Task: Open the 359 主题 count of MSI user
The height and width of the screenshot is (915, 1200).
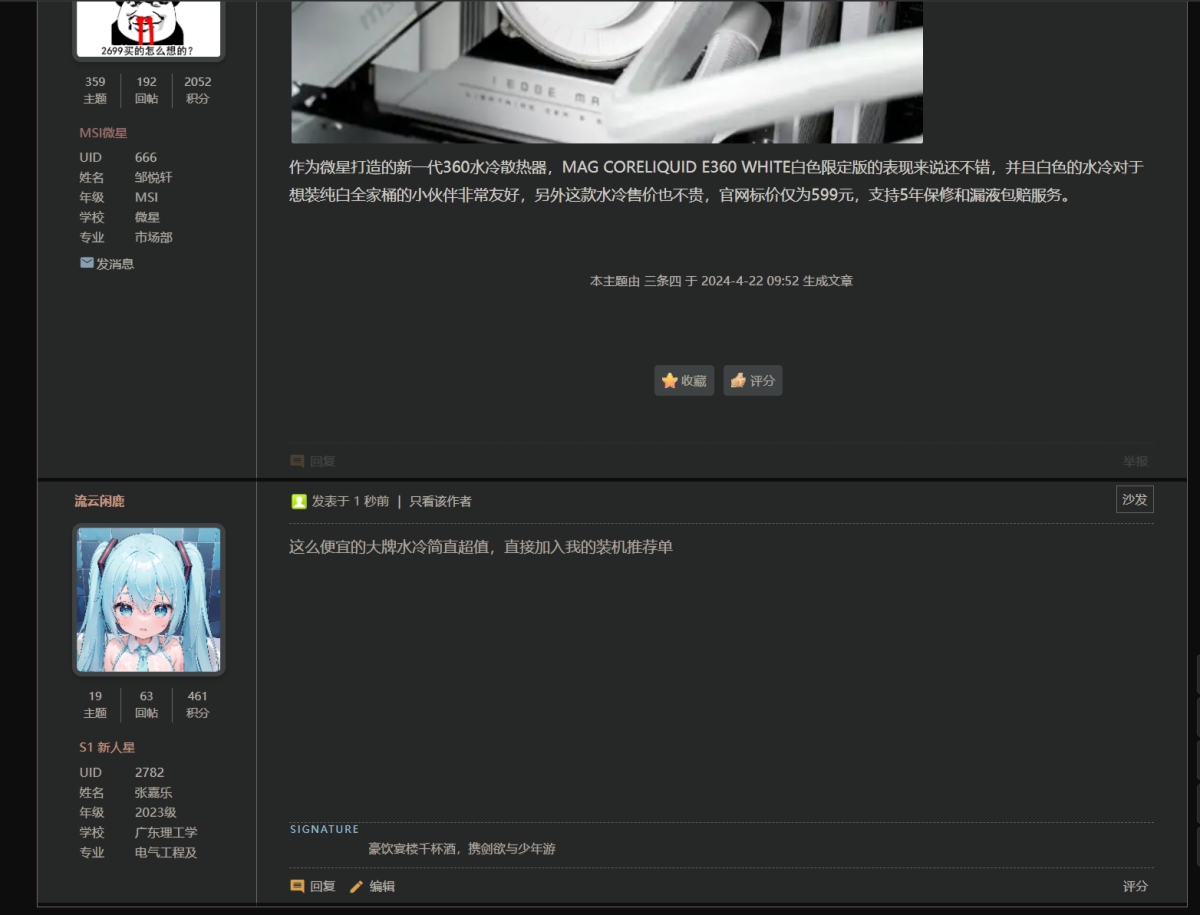Action: 95,90
